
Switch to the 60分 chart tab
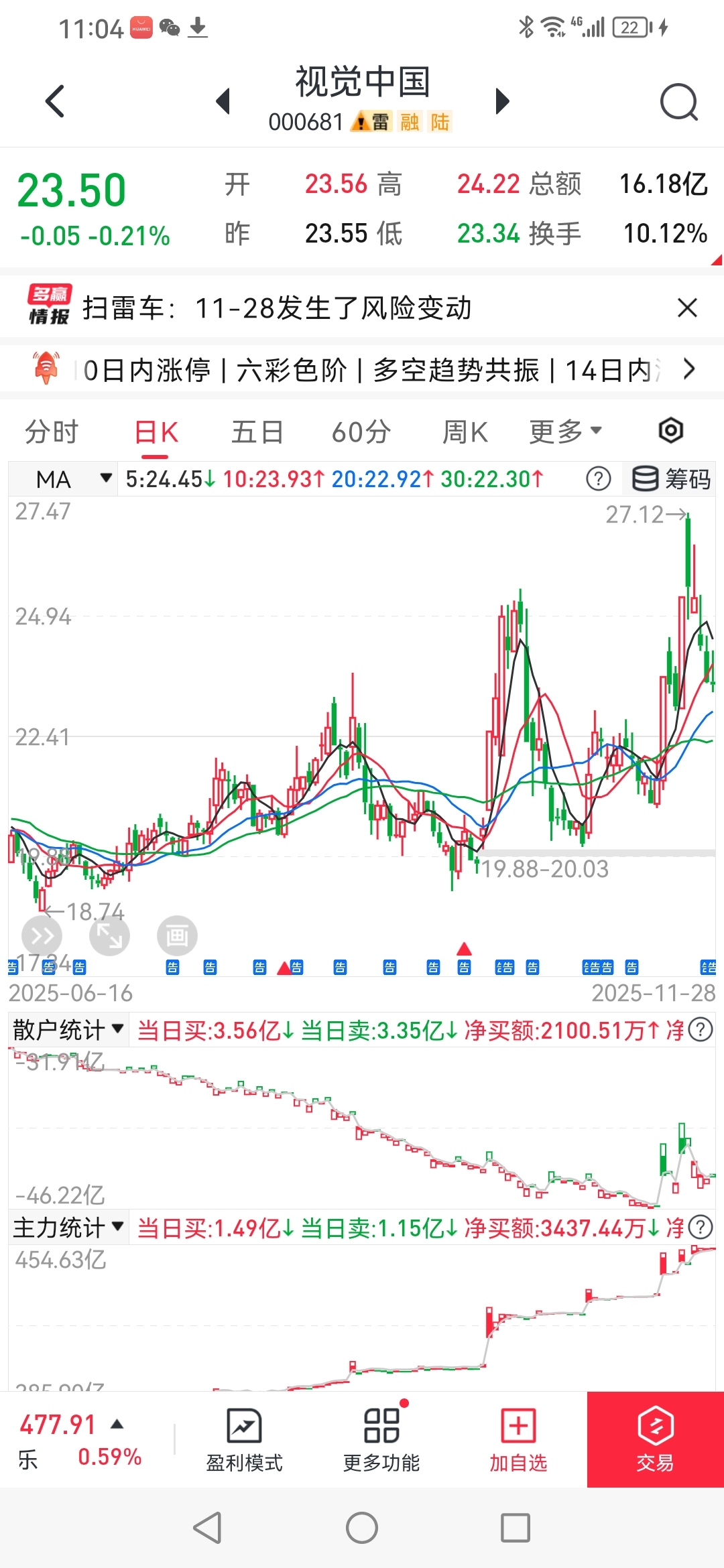click(361, 432)
